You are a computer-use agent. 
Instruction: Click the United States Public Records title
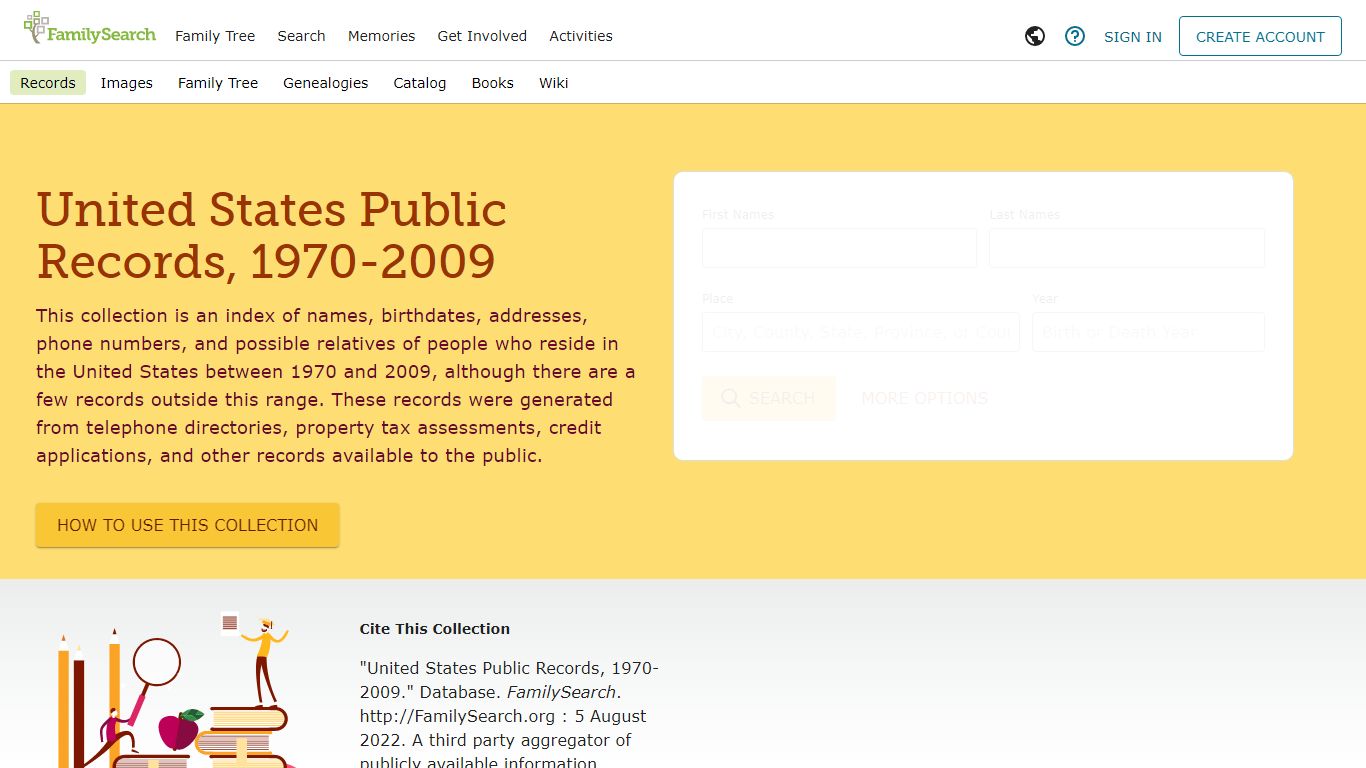click(271, 235)
